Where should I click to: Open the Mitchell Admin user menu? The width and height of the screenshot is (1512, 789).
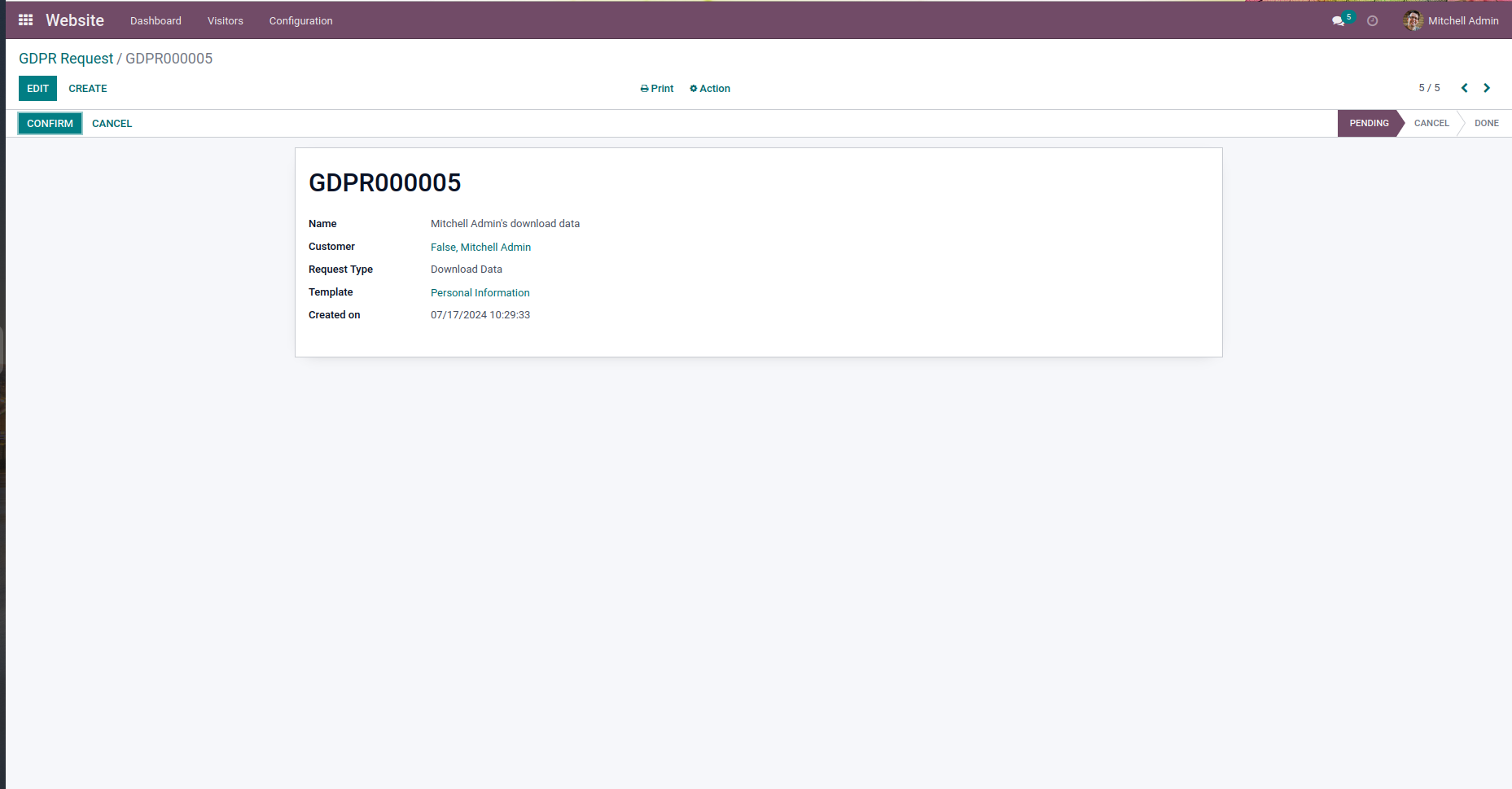pyautogui.click(x=1452, y=21)
